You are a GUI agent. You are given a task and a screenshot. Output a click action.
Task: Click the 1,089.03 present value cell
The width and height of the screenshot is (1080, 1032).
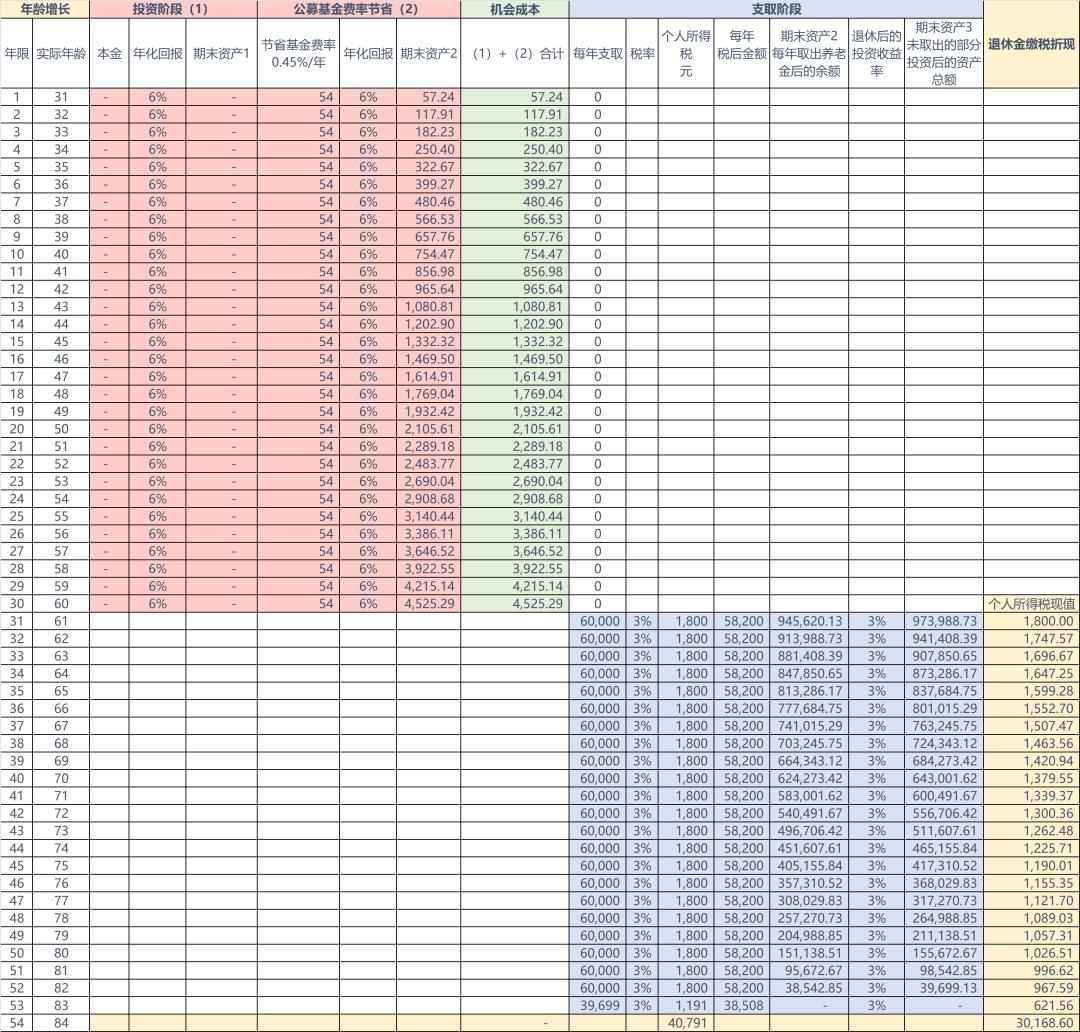click(x=1032, y=918)
